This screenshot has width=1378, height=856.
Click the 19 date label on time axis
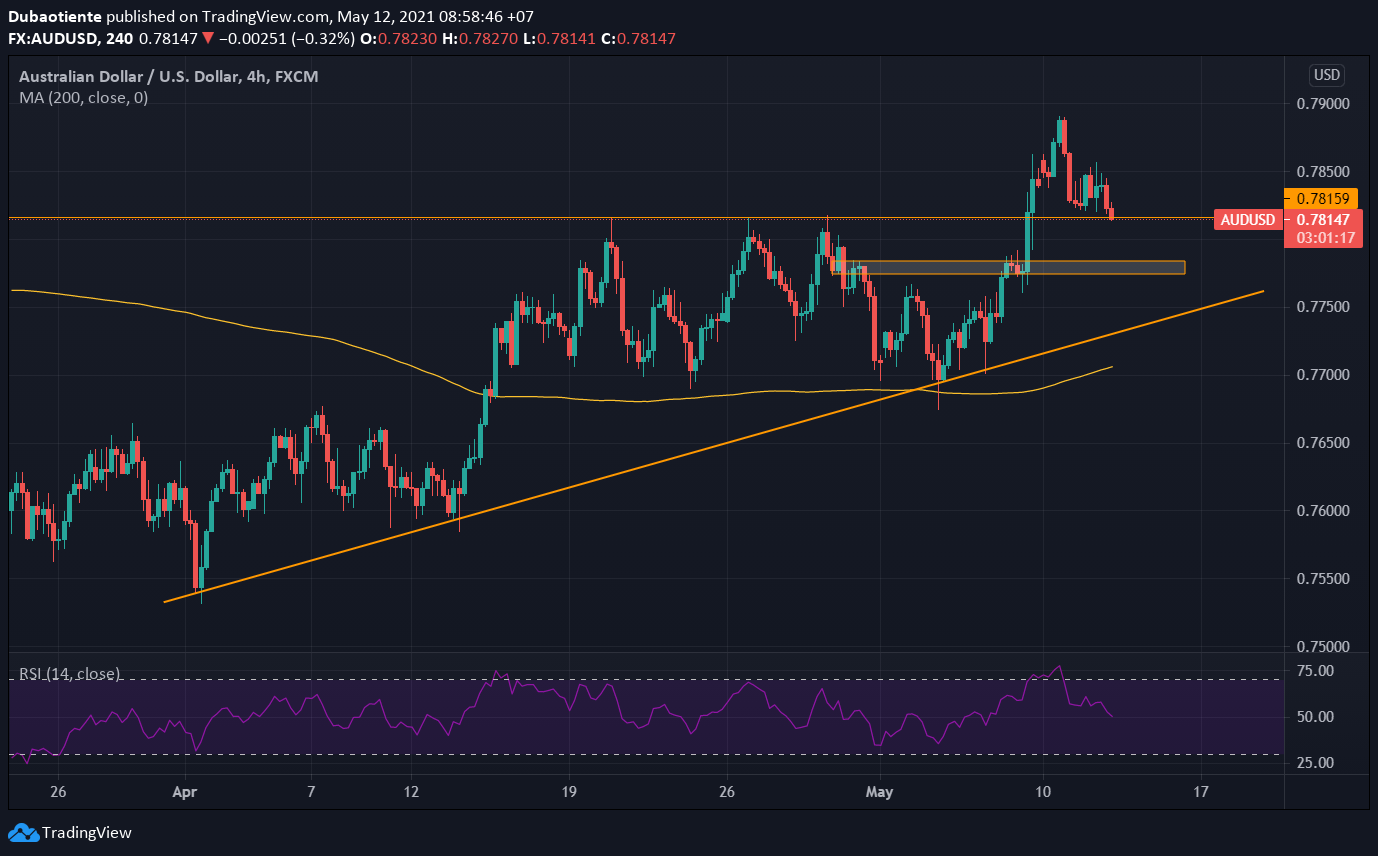[x=570, y=792]
